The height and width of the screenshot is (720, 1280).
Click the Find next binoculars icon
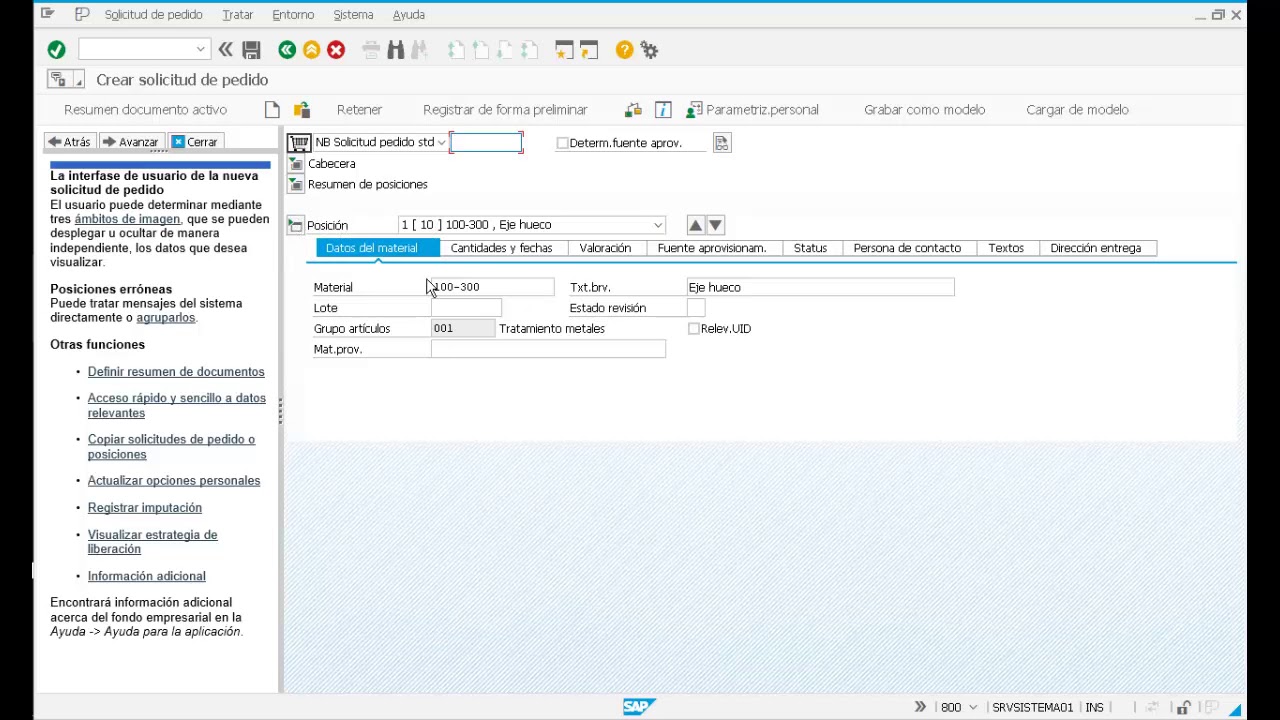tap(420, 50)
